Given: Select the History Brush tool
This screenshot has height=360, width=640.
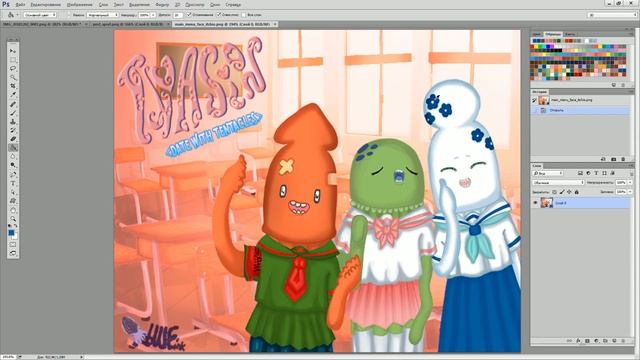Looking at the screenshot, I should pyautogui.click(x=13, y=130).
